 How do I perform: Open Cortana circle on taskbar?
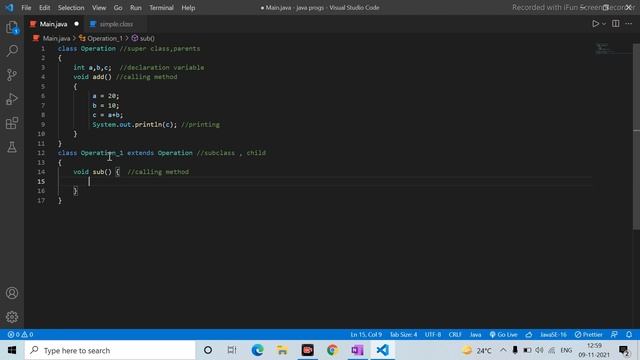point(208,350)
